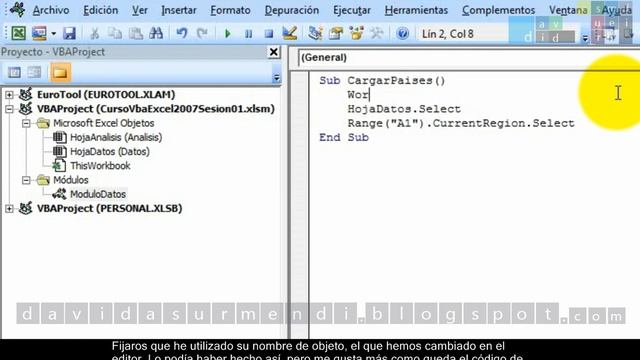Screen dimensions: 640x360
Task: Click the Cut scissors icon
Action: click(x=94, y=33)
